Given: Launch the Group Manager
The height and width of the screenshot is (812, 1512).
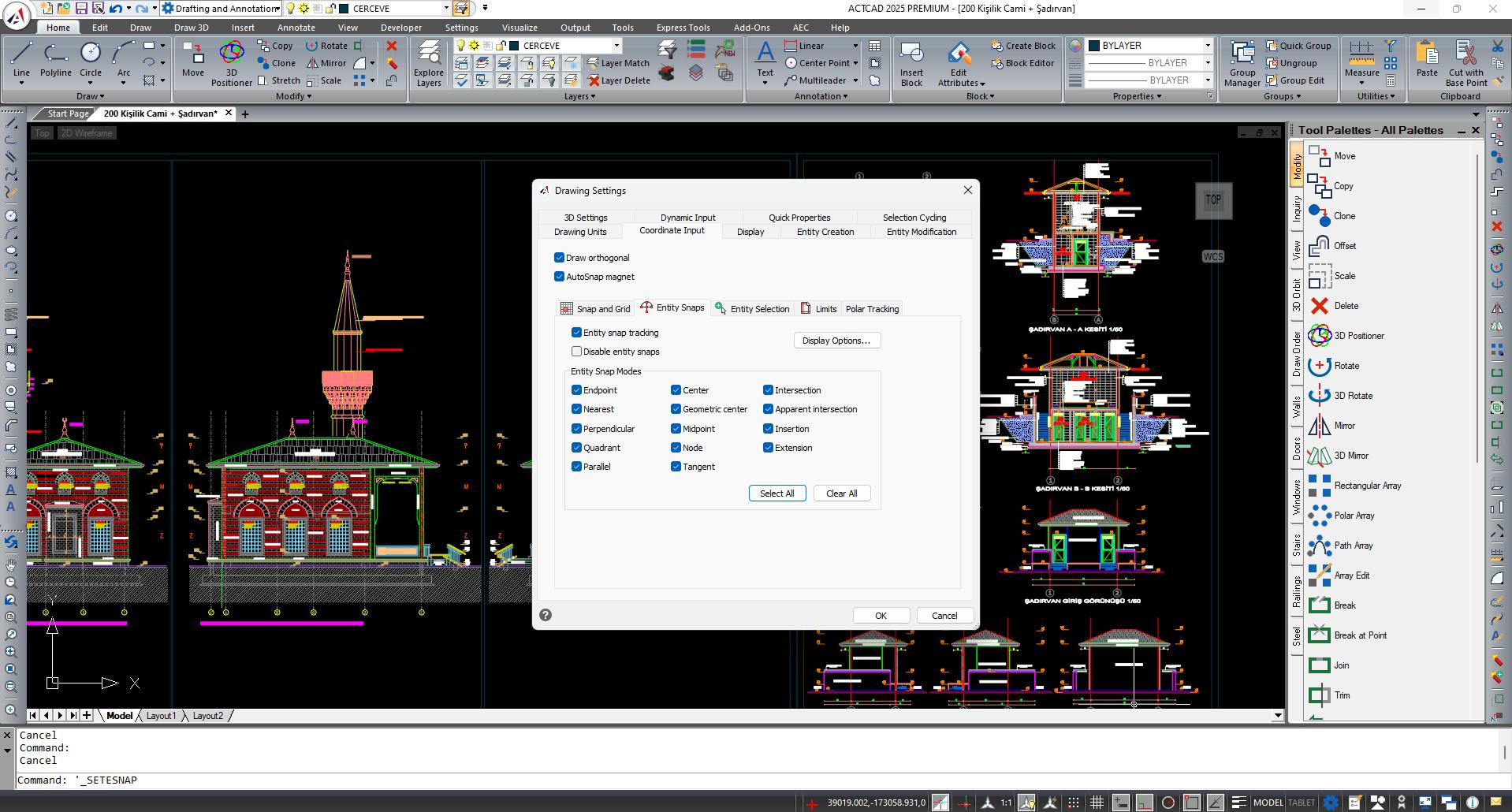Looking at the screenshot, I should [1242, 63].
